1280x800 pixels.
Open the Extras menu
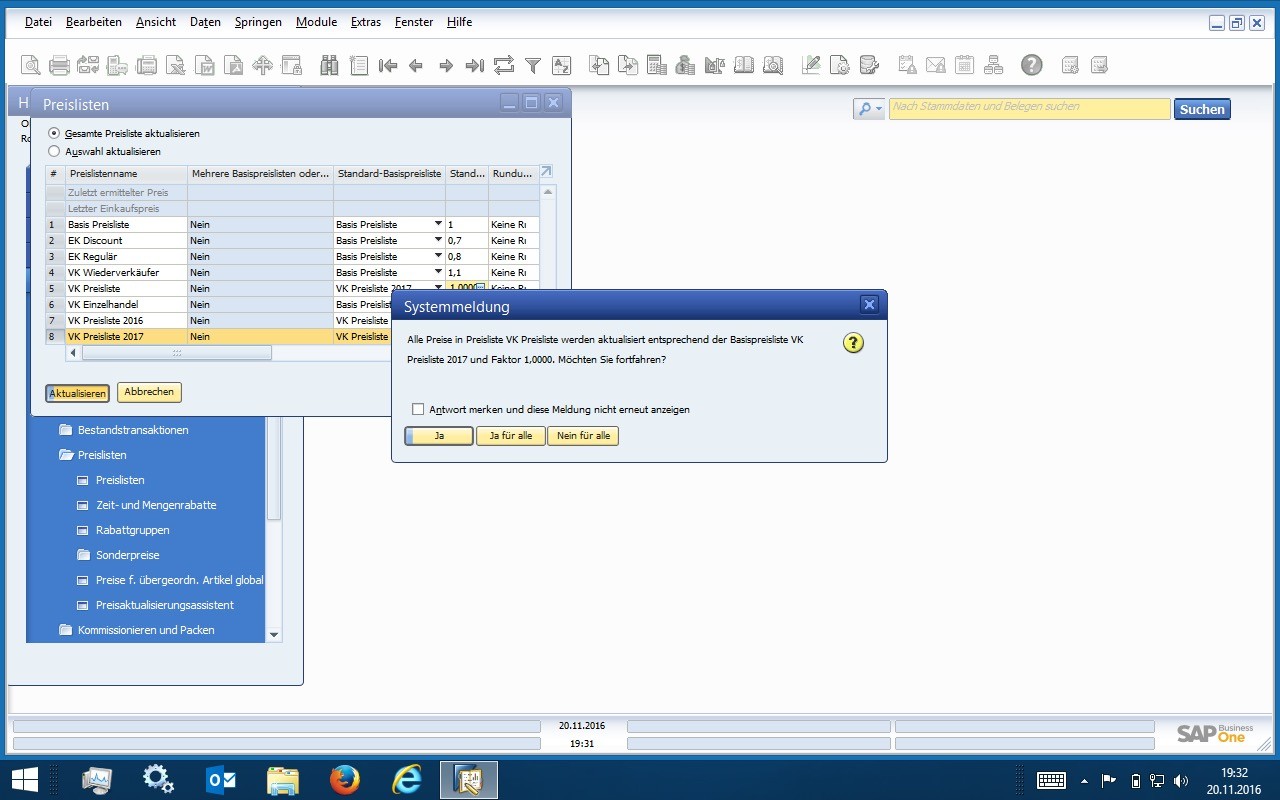[365, 22]
